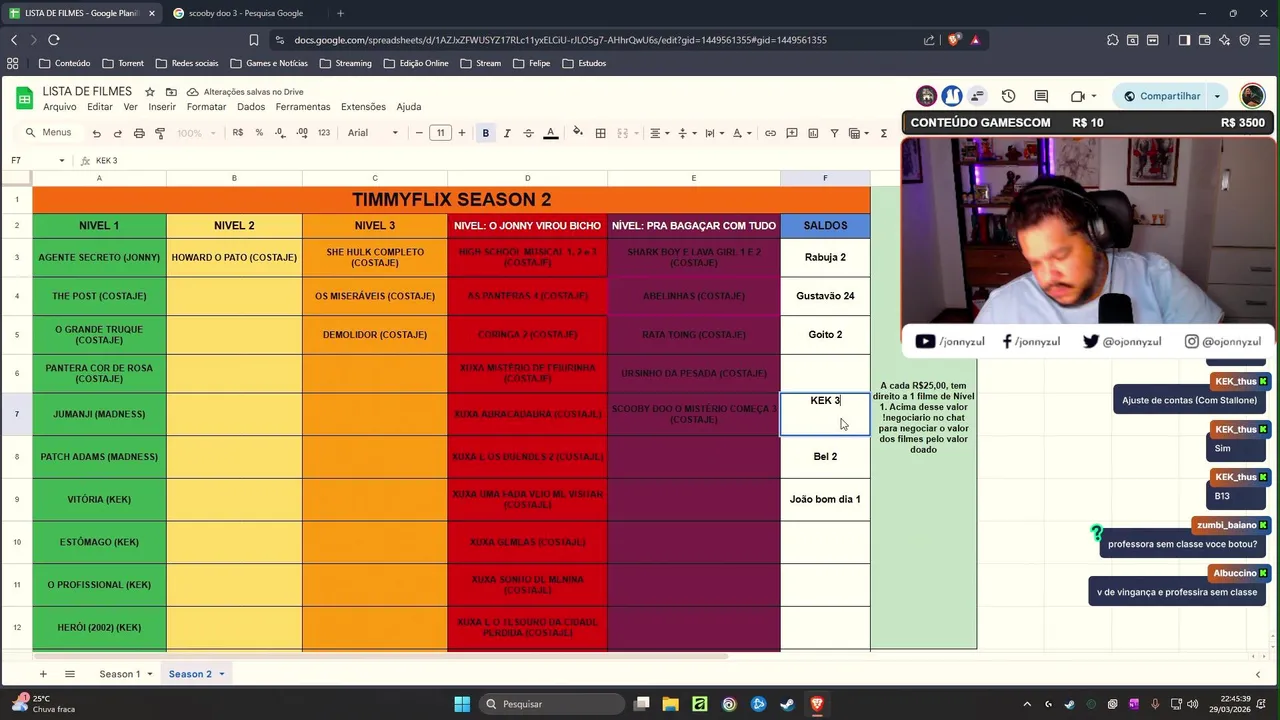Start a Meet call camera icon
The height and width of the screenshot is (720, 1280).
[x=1078, y=96]
